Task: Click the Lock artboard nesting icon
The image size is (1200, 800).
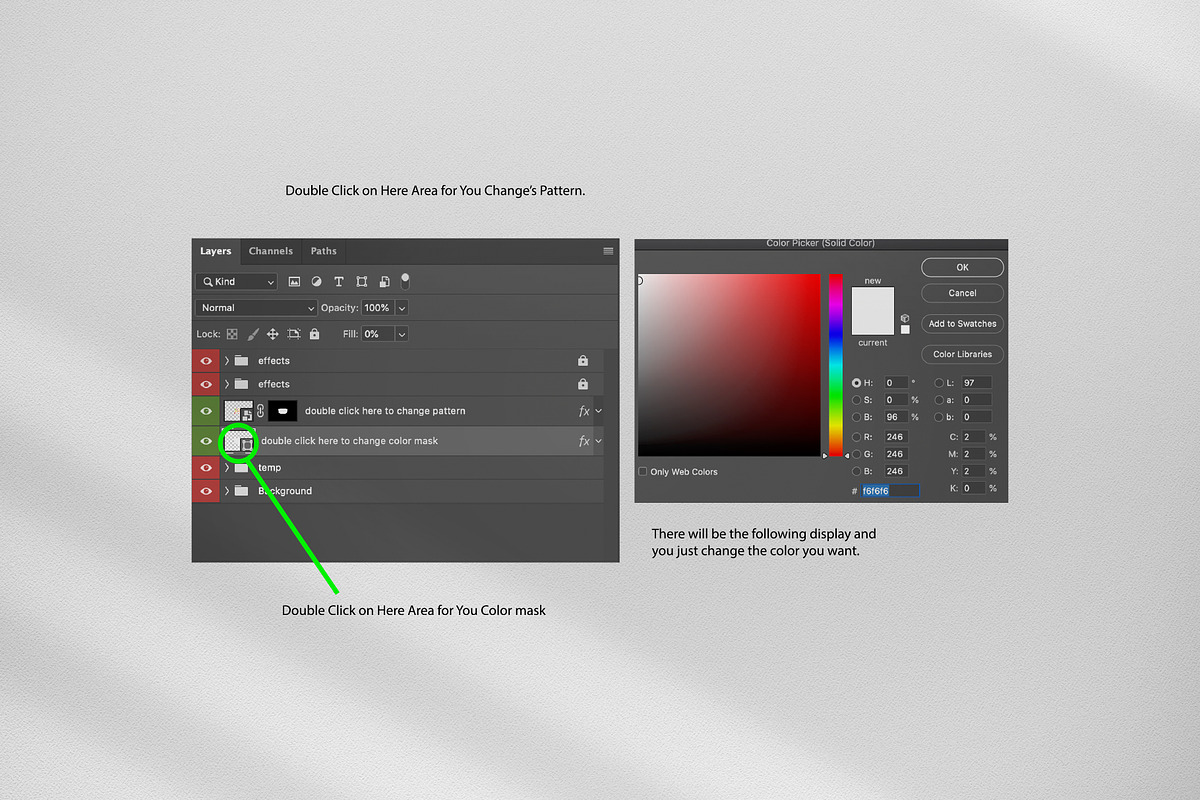Action: [294, 334]
